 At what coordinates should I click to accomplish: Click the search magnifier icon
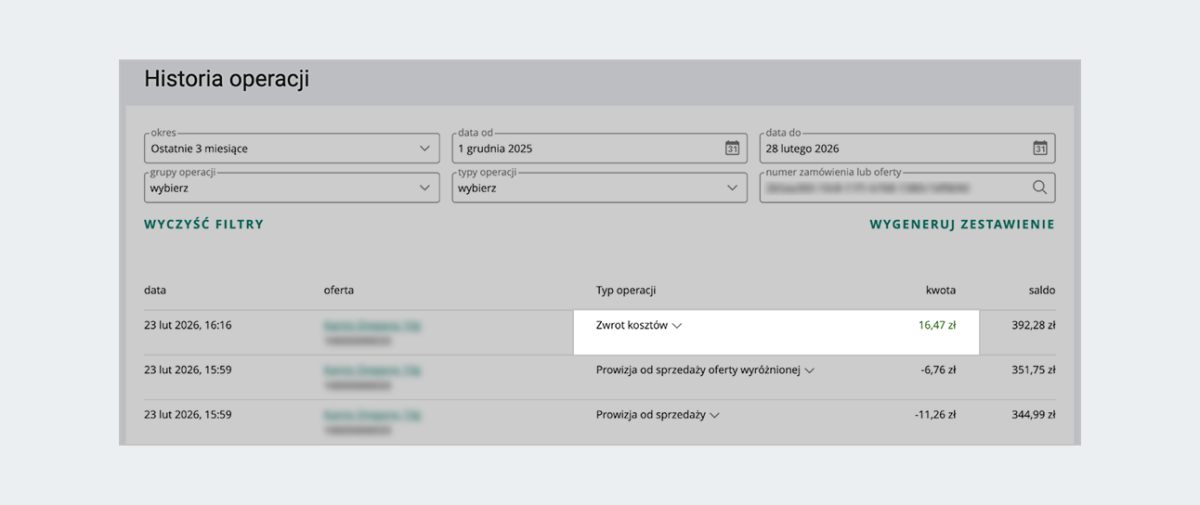tap(1039, 188)
